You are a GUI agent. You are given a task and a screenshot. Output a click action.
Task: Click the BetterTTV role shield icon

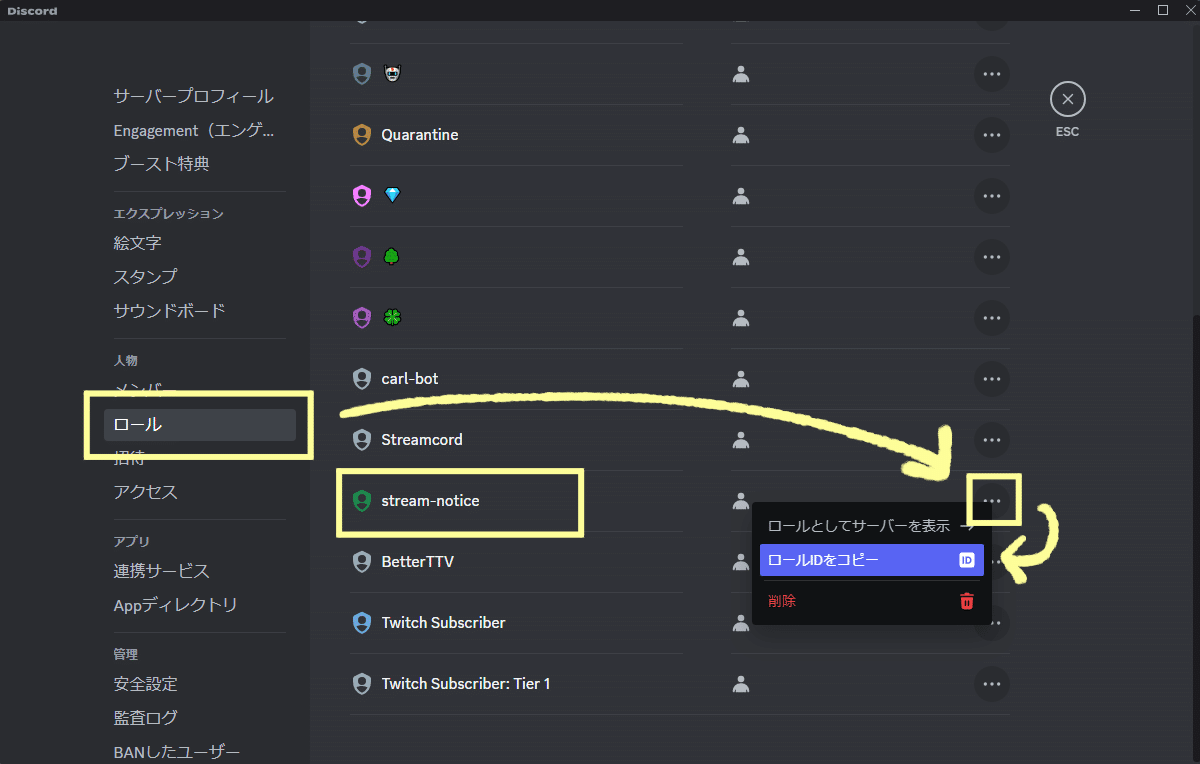pyautogui.click(x=361, y=561)
